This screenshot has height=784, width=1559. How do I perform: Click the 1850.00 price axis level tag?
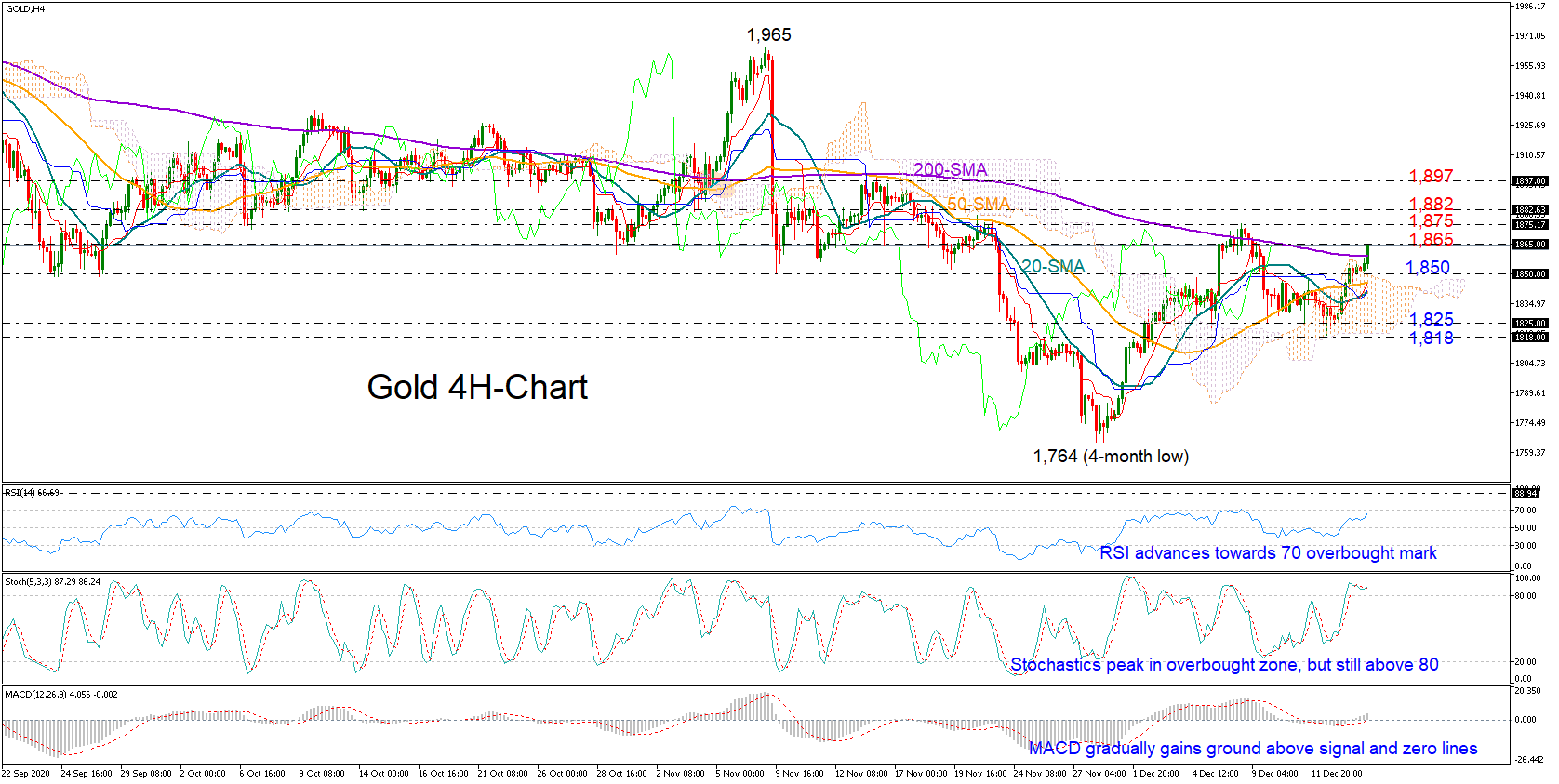tap(1530, 274)
